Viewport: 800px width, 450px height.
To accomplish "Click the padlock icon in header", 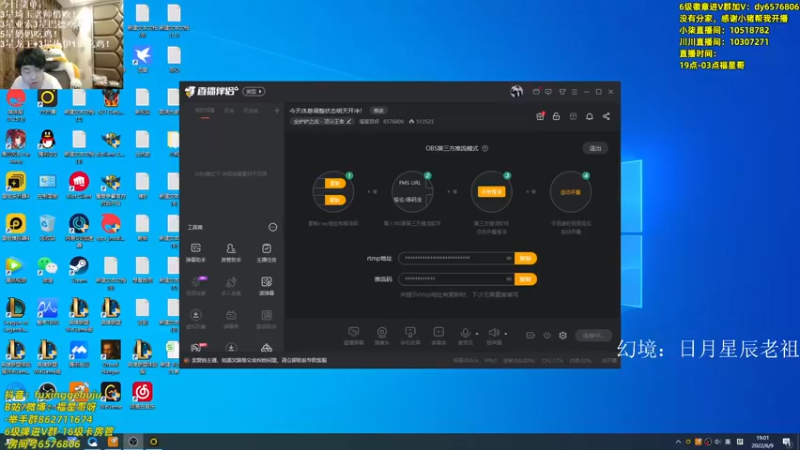I will (x=556, y=116).
